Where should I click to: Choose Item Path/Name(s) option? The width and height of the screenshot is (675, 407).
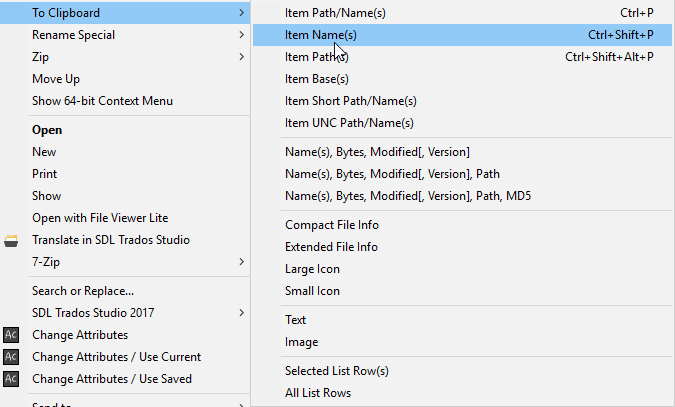point(335,13)
